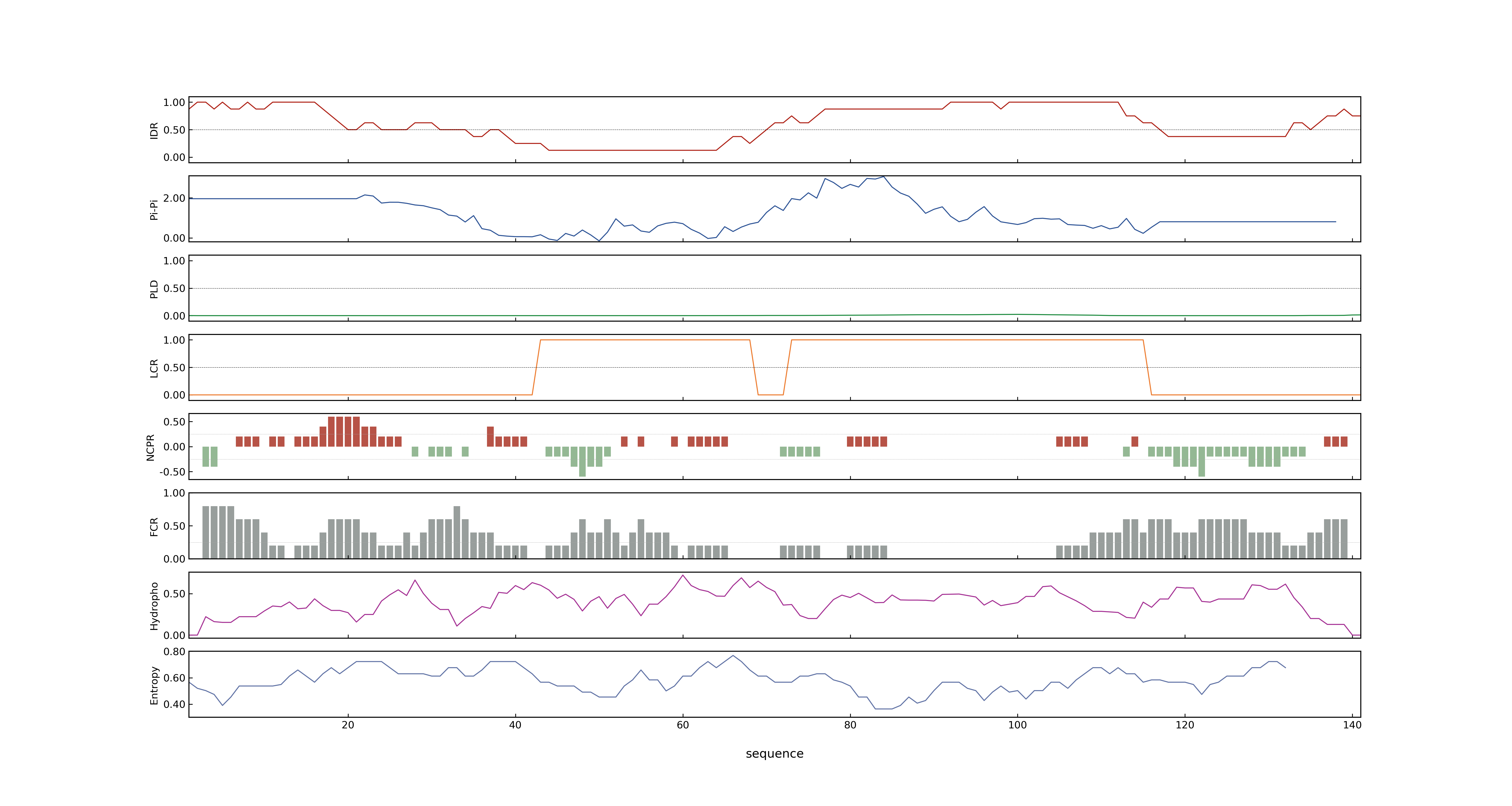Click the '1.00' tick of the LCR panel
Image resolution: width=1512 pixels, height=806 pixels.
tap(174, 340)
